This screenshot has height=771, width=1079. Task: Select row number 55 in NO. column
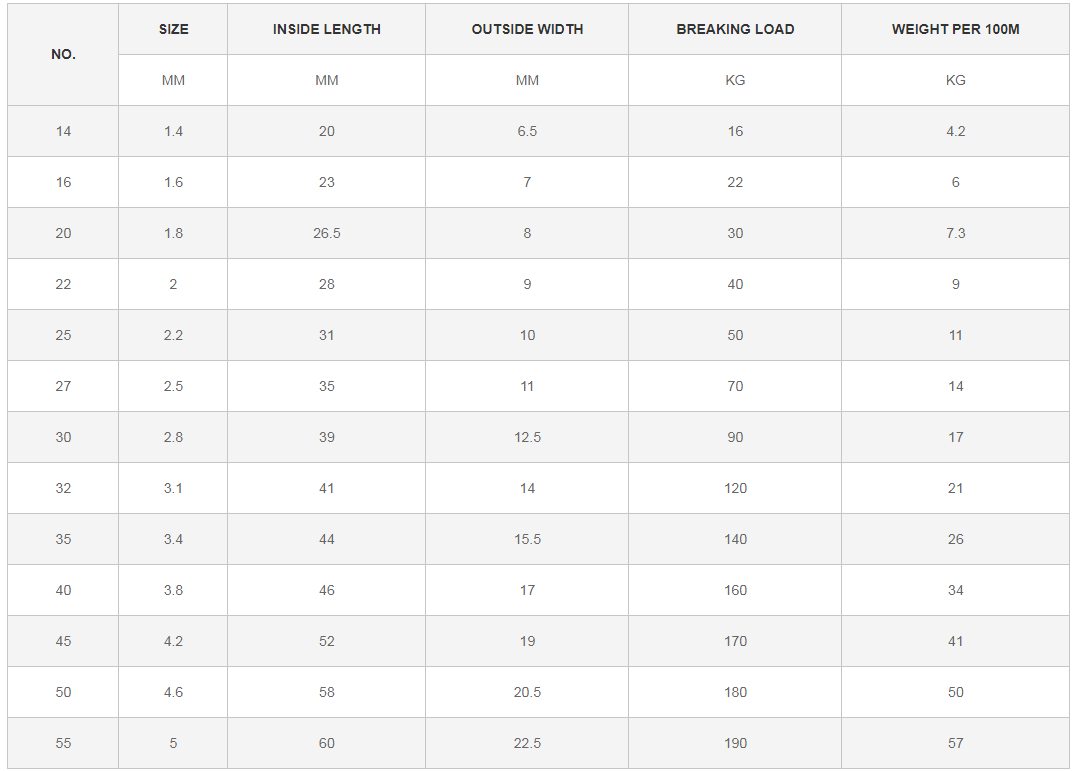[63, 743]
